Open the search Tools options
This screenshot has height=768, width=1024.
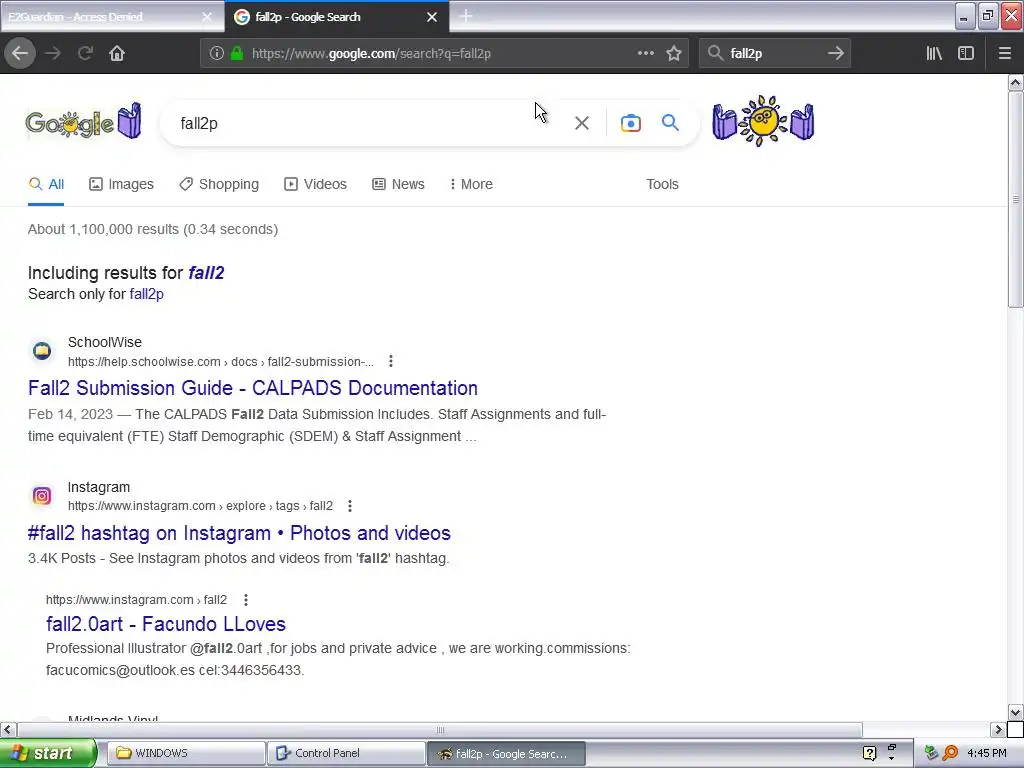[x=662, y=184]
